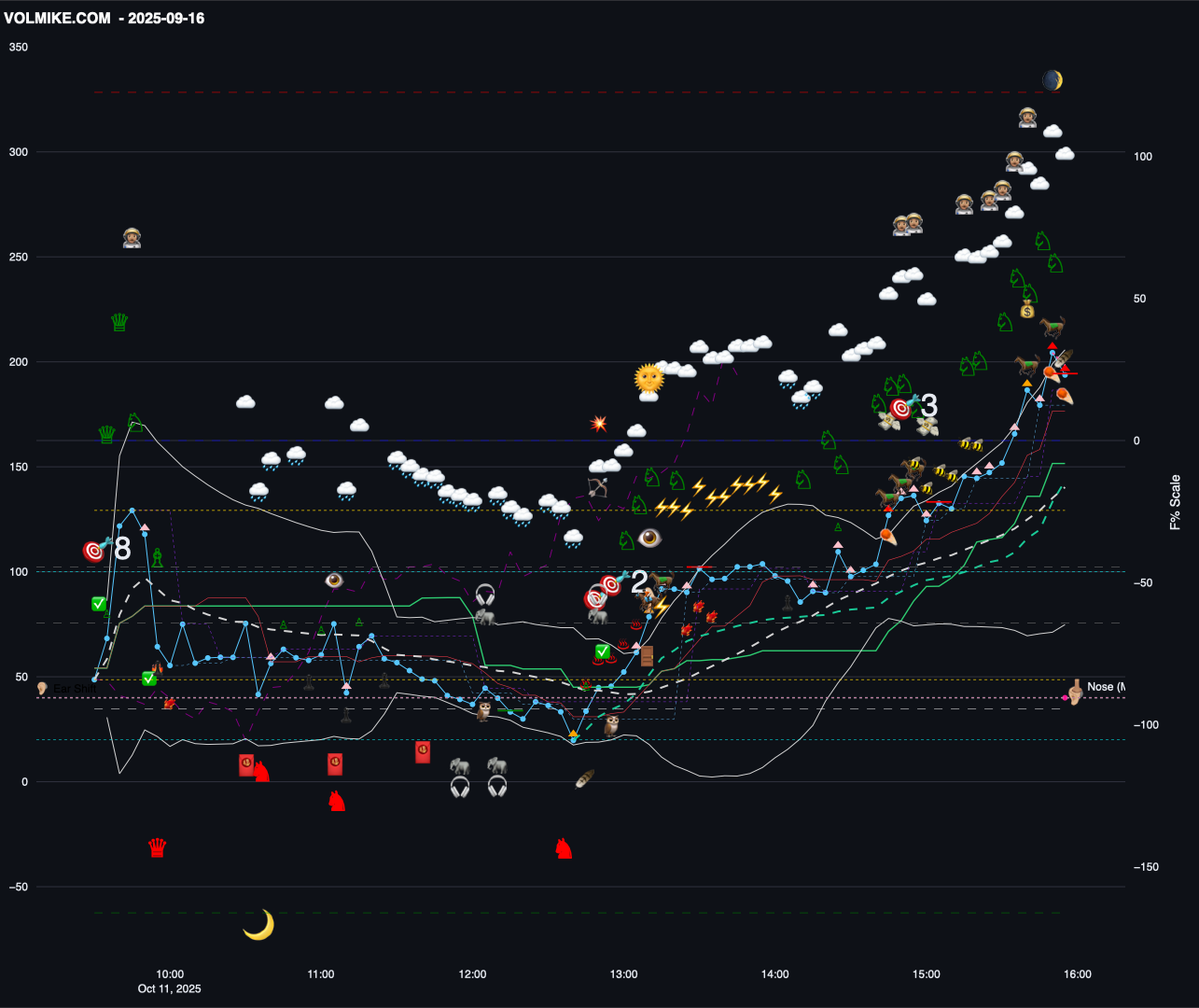The height and width of the screenshot is (1008, 1199).
Task: Click the 300 price axis tick
Action: [19, 152]
